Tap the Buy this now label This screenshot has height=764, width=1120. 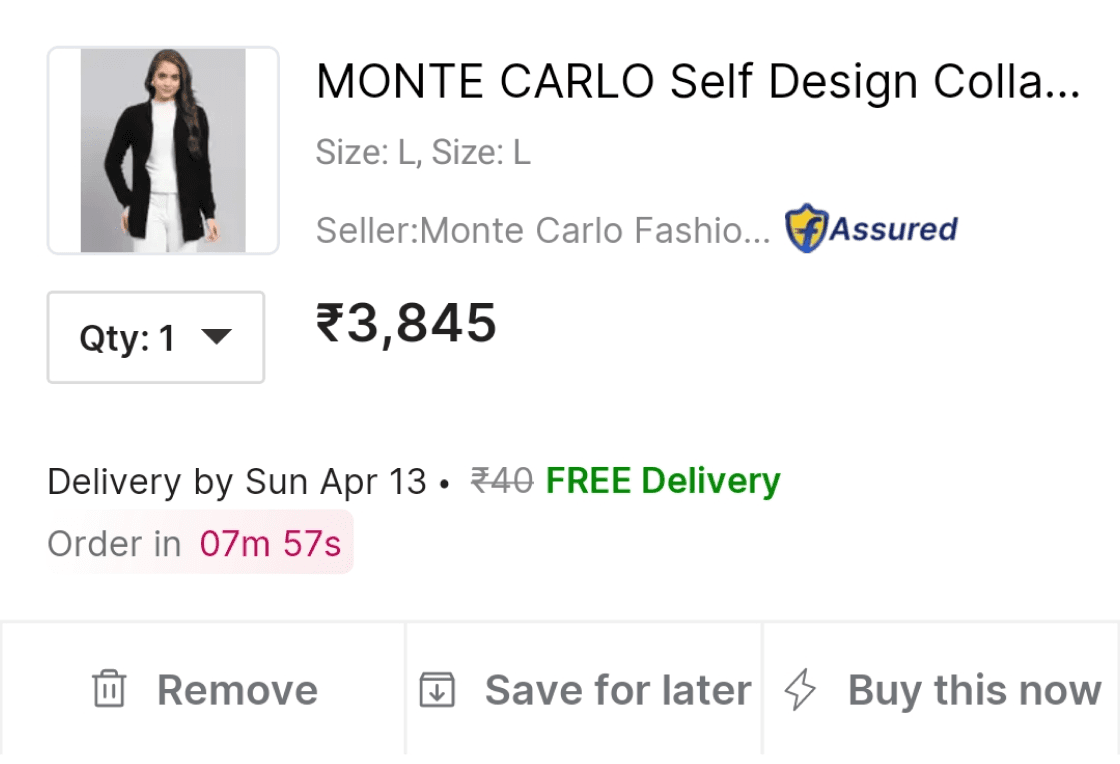[x=974, y=690]
